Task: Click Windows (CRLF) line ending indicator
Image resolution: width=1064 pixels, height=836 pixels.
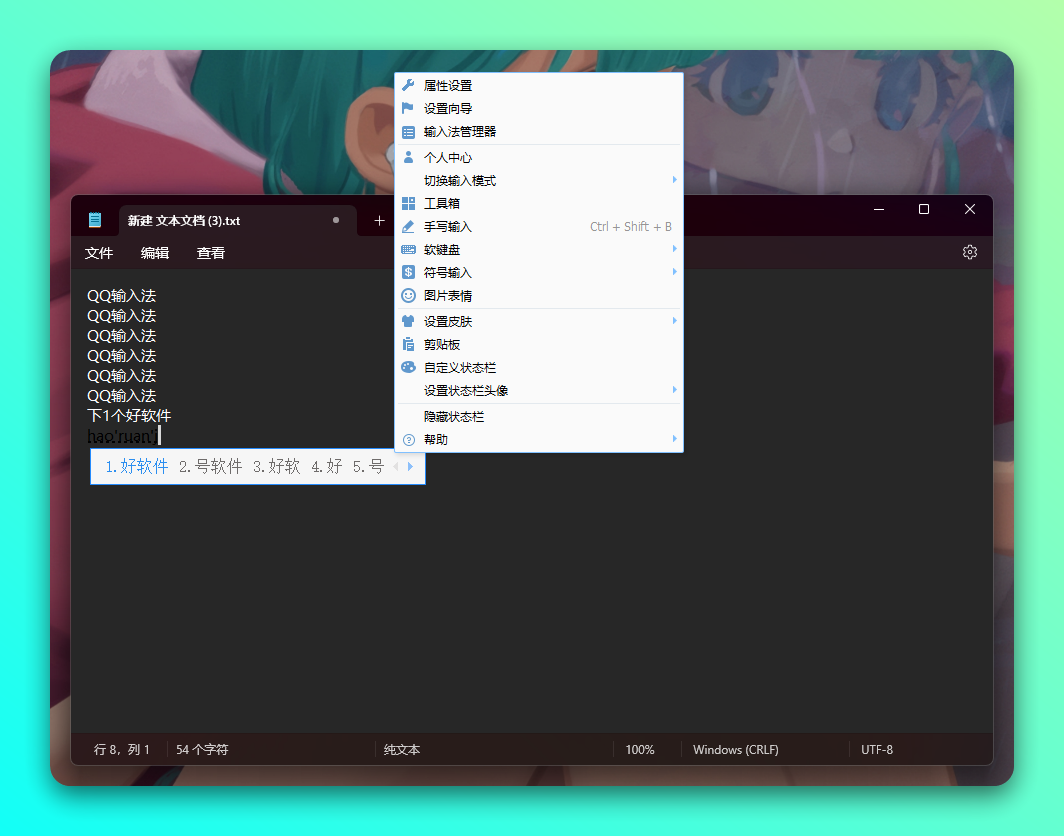Action: point(736,750)
